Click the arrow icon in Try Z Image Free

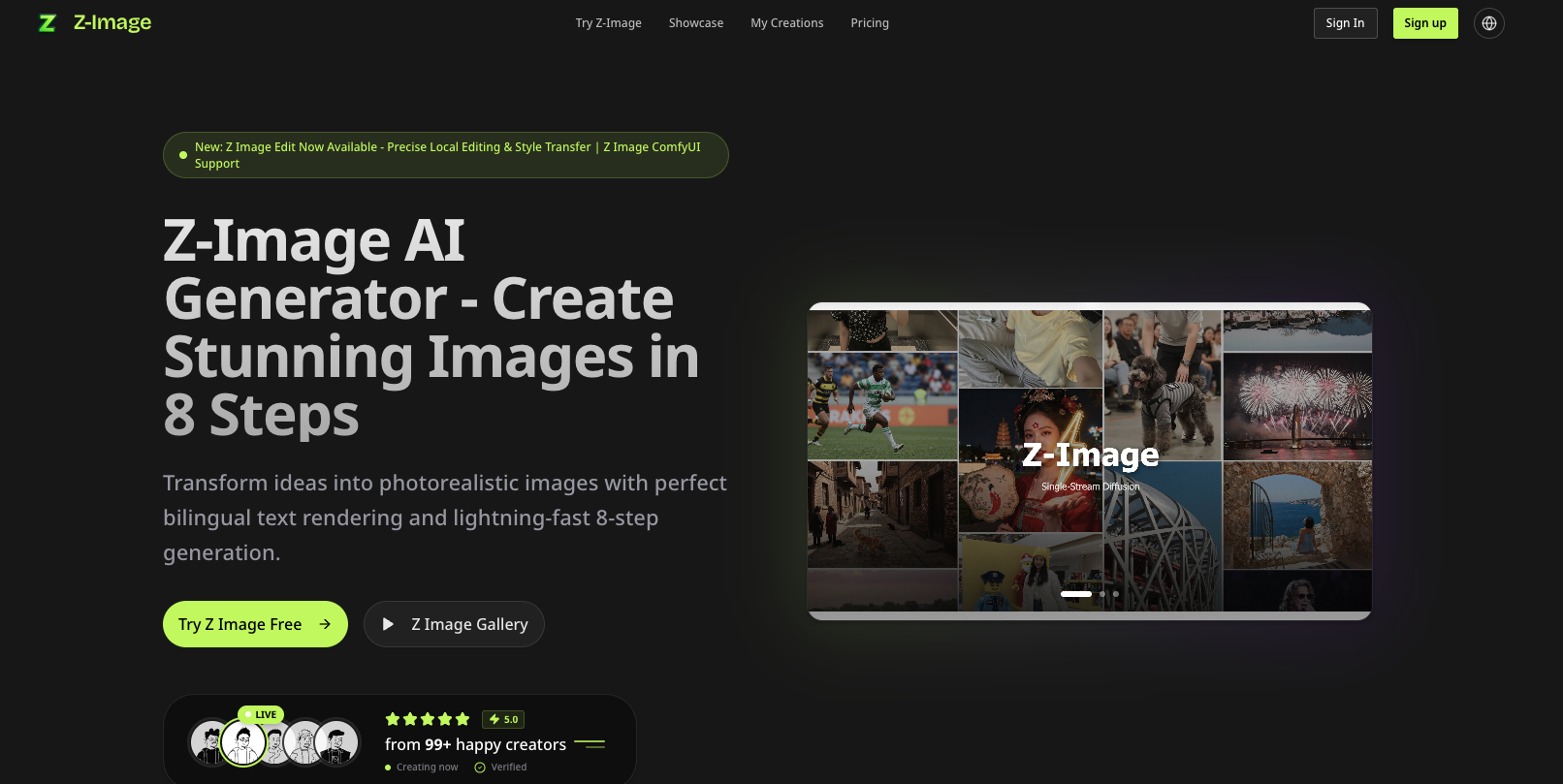point(325,624)
